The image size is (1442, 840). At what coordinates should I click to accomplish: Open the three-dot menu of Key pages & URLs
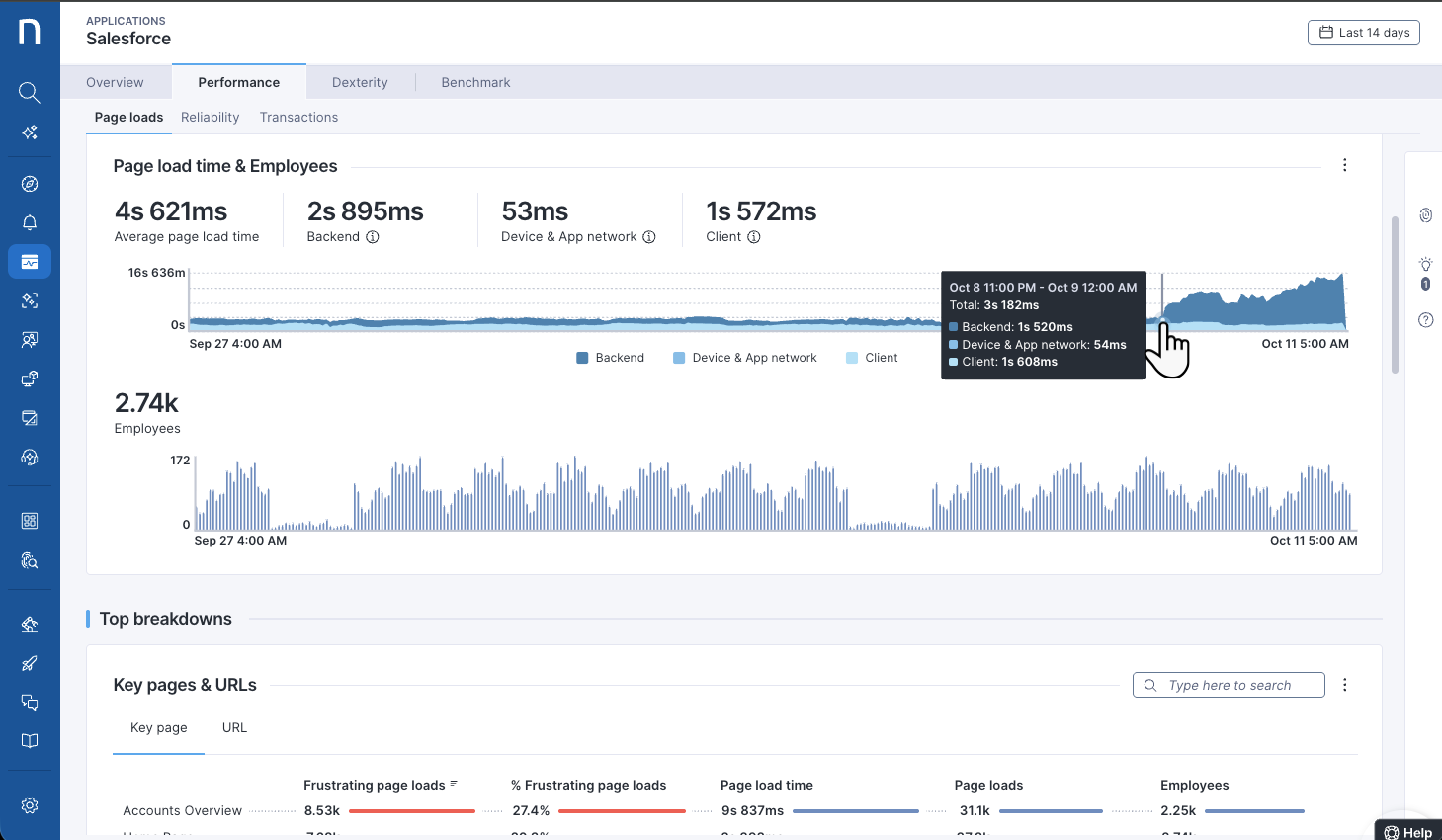[x=1345, y=685]
